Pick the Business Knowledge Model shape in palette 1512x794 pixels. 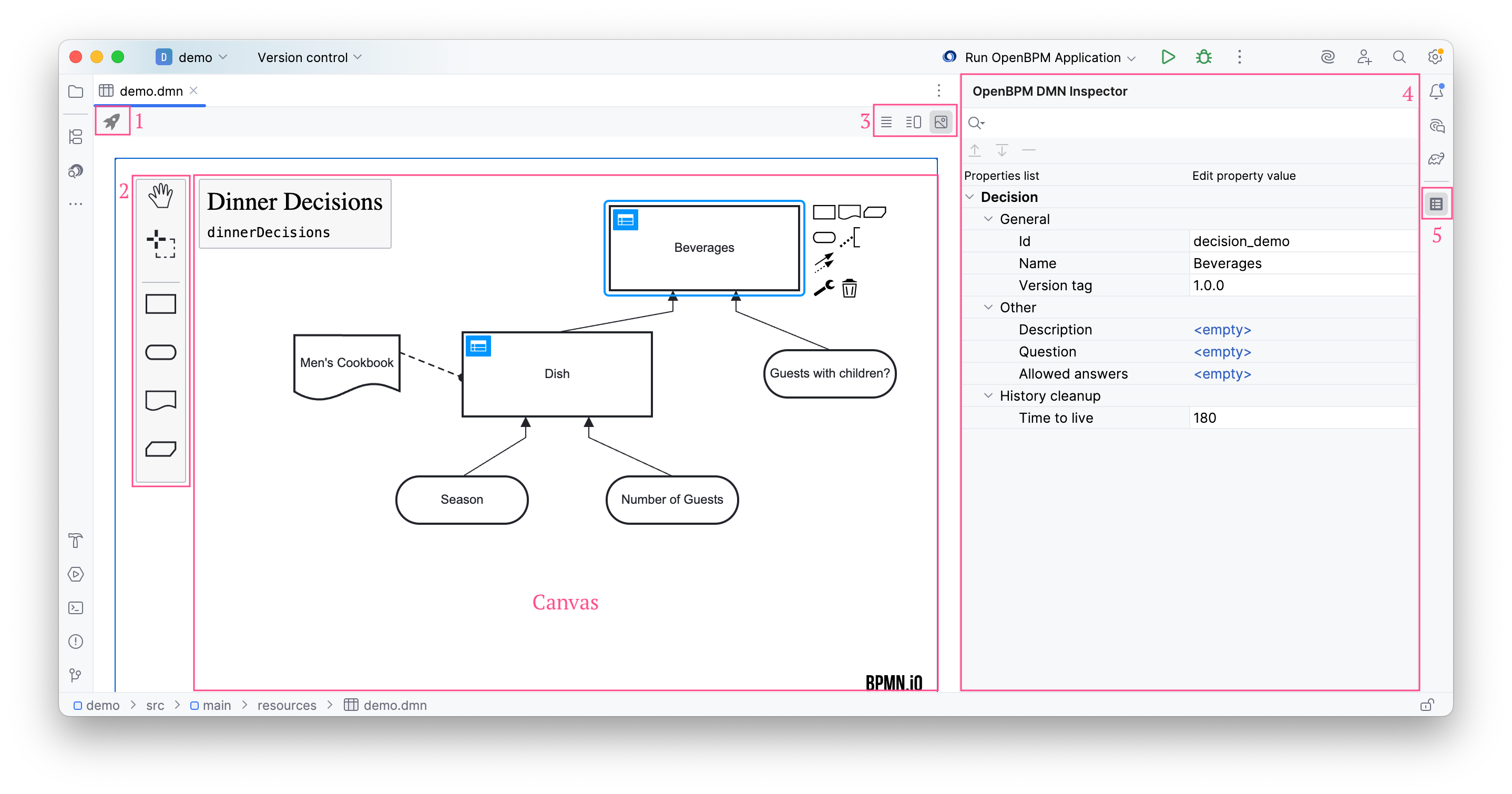(x=160, y=449)
